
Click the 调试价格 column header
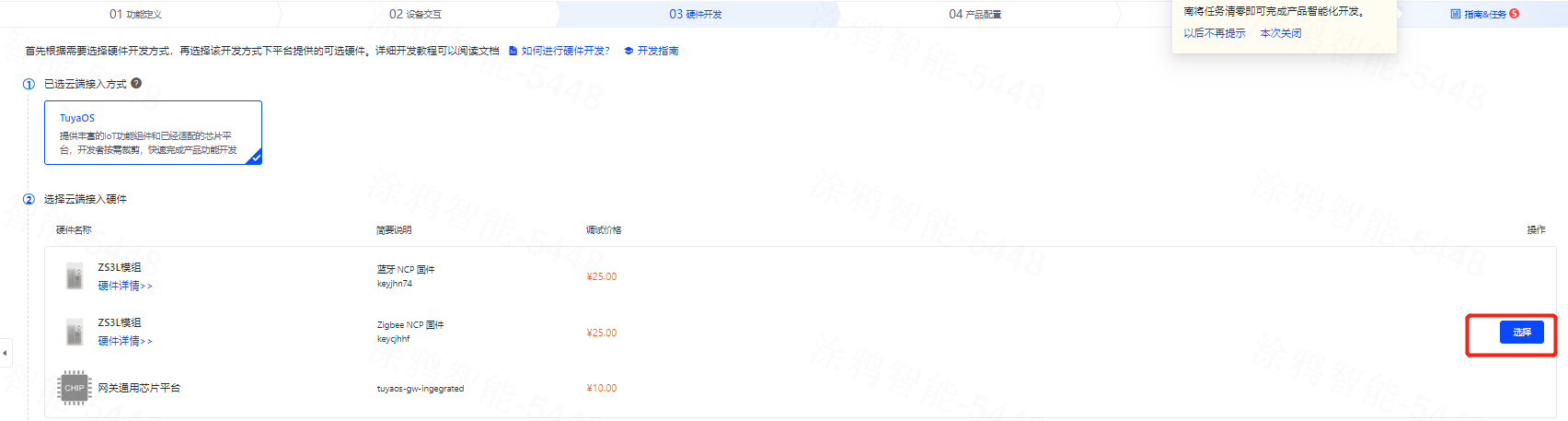tap(604, 229)
